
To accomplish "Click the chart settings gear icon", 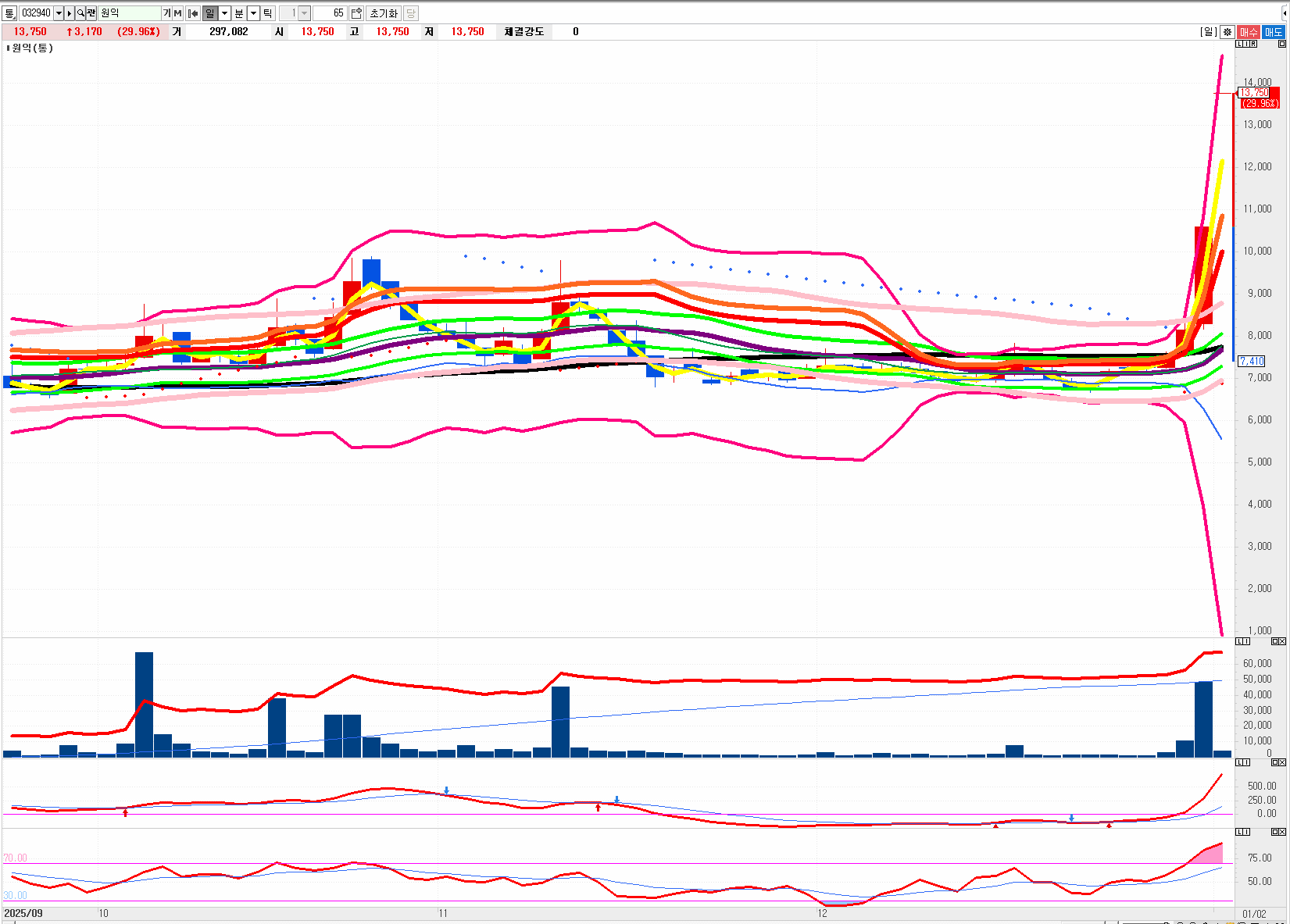I will (x=1227, y=32).
